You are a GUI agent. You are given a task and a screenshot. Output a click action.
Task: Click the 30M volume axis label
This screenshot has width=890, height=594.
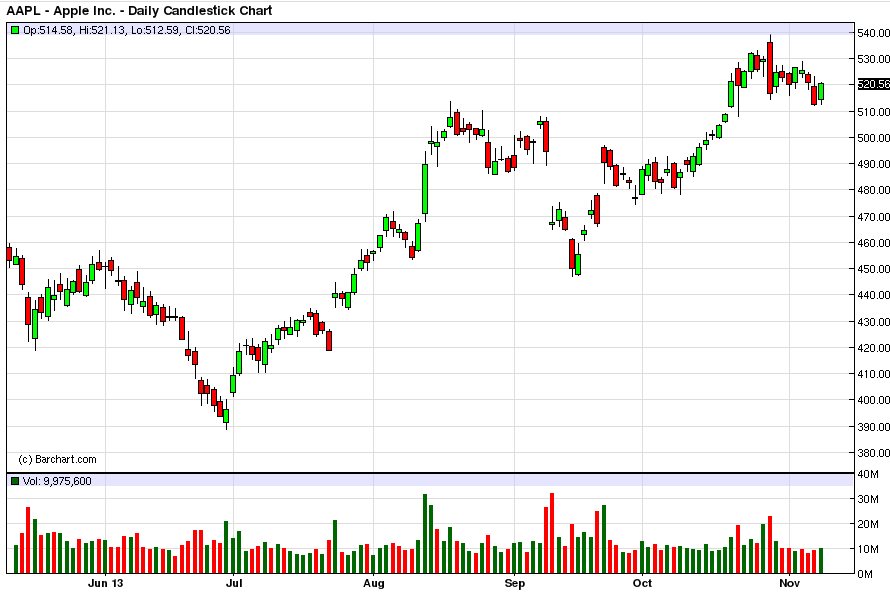[868, 499]
